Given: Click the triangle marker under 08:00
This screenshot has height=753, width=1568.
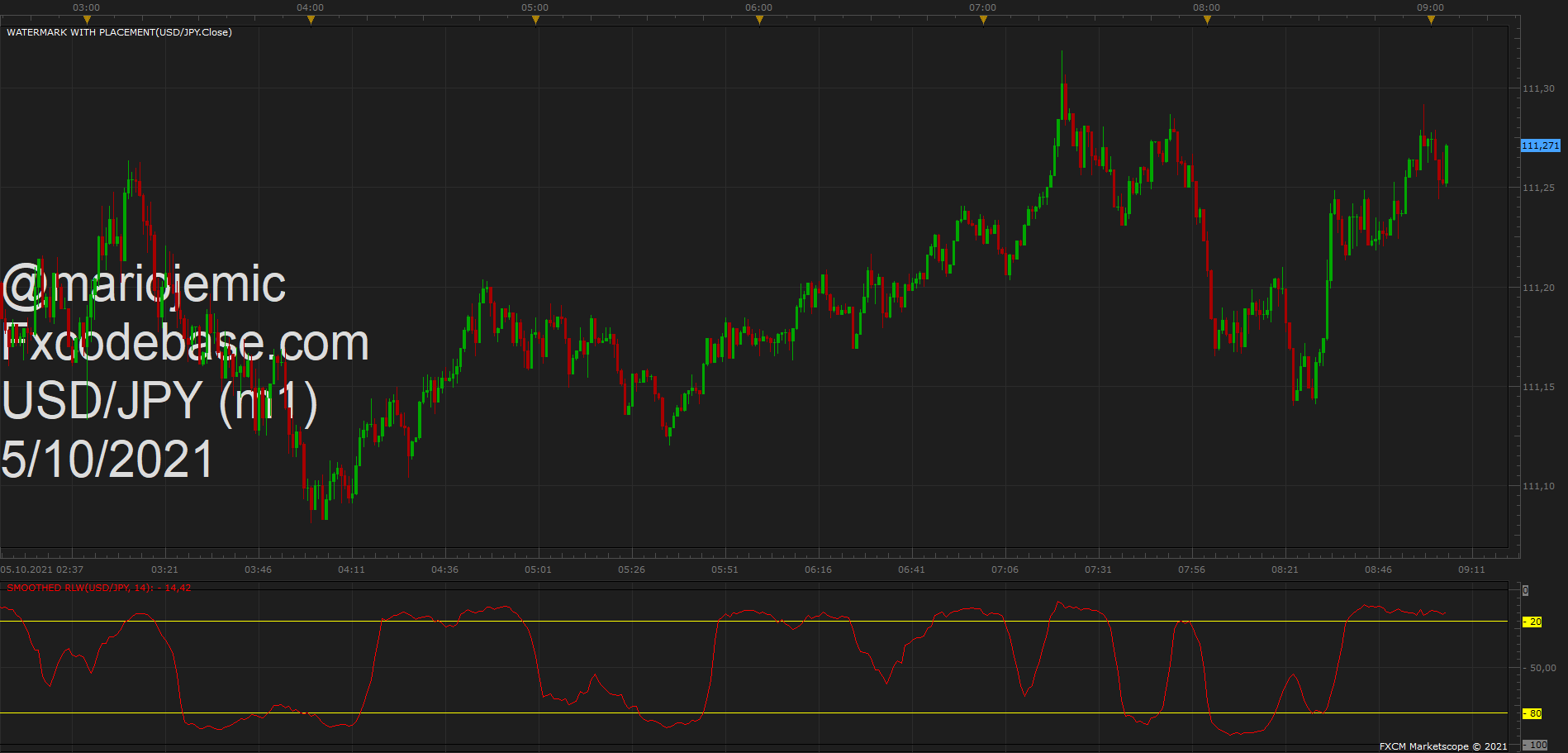Looking at the screenshot, I should (1207, 20).
